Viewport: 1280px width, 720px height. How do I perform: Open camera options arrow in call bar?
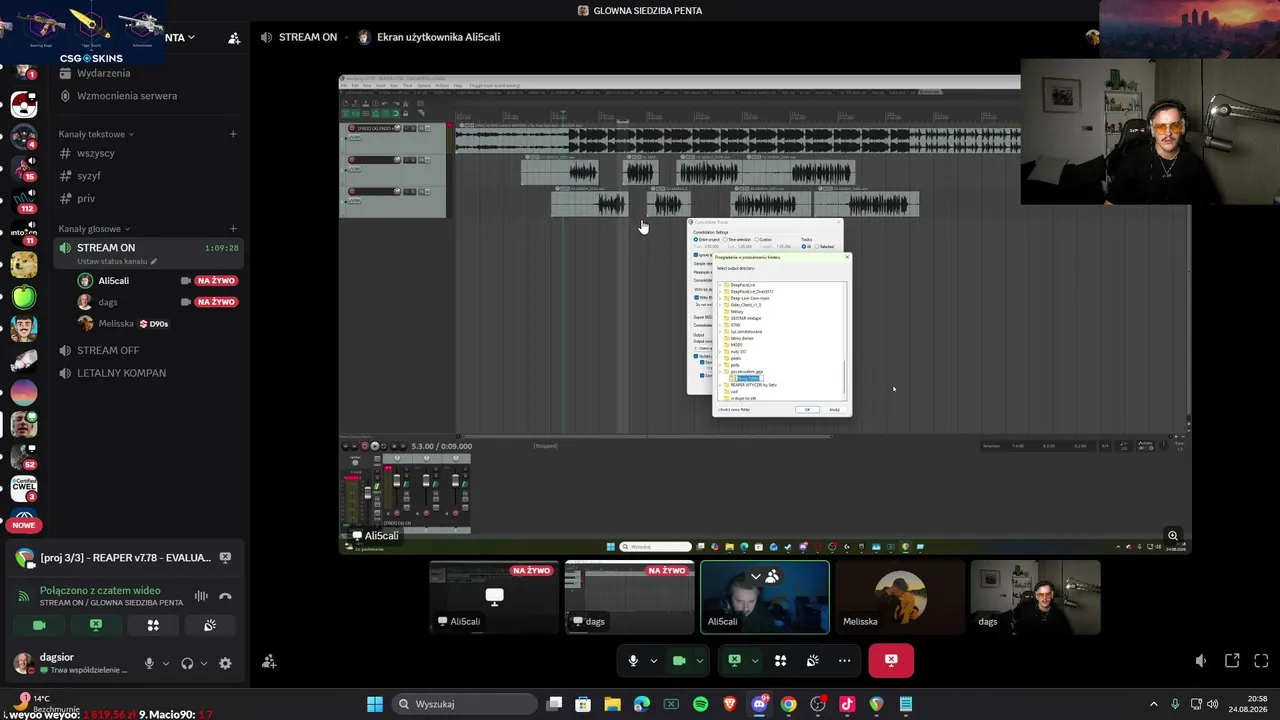699,660
